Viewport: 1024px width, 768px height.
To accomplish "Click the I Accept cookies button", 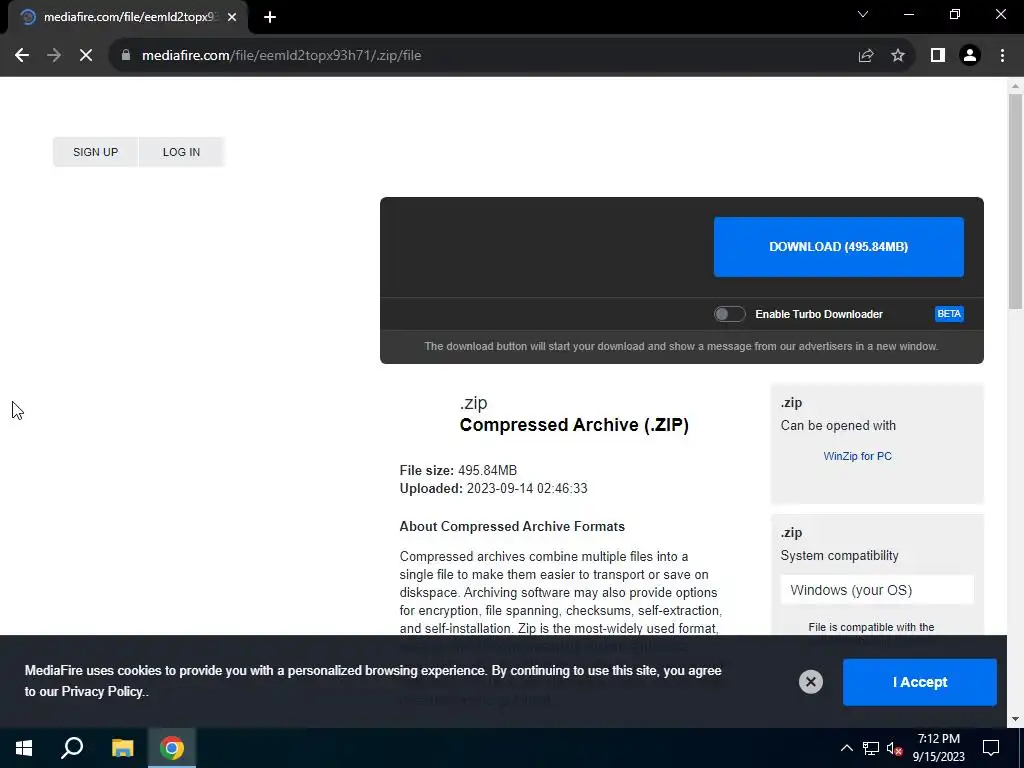I will click(920, 682).
